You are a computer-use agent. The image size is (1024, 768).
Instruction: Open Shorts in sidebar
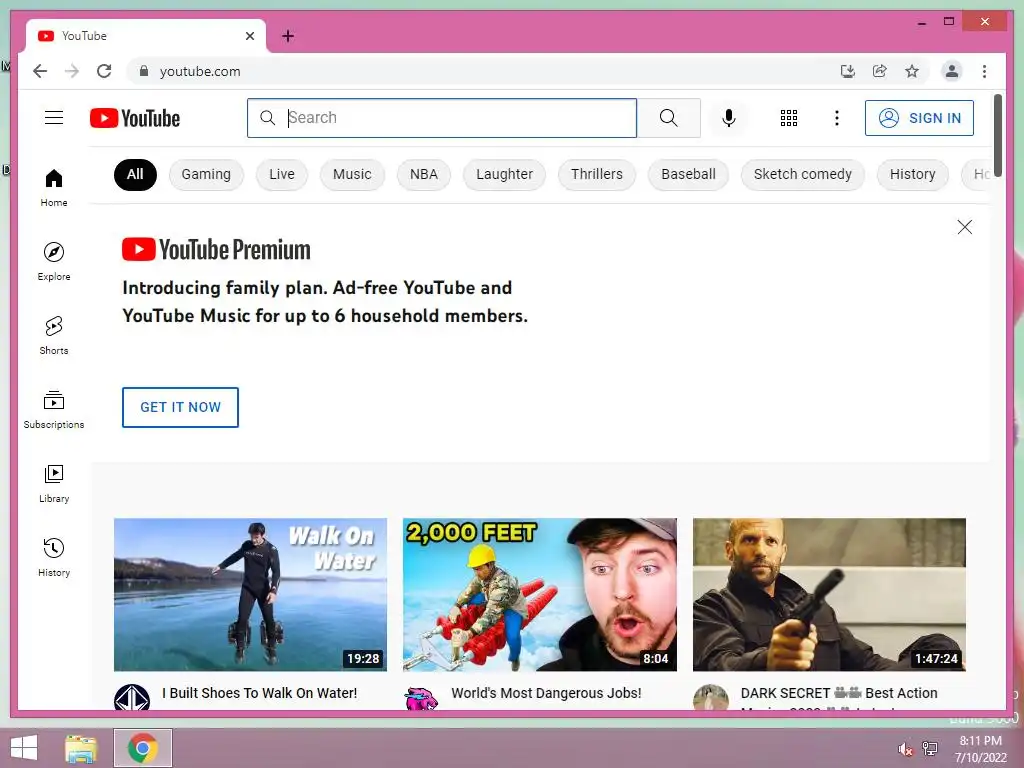pyautogui.click(x=54, y=336)
